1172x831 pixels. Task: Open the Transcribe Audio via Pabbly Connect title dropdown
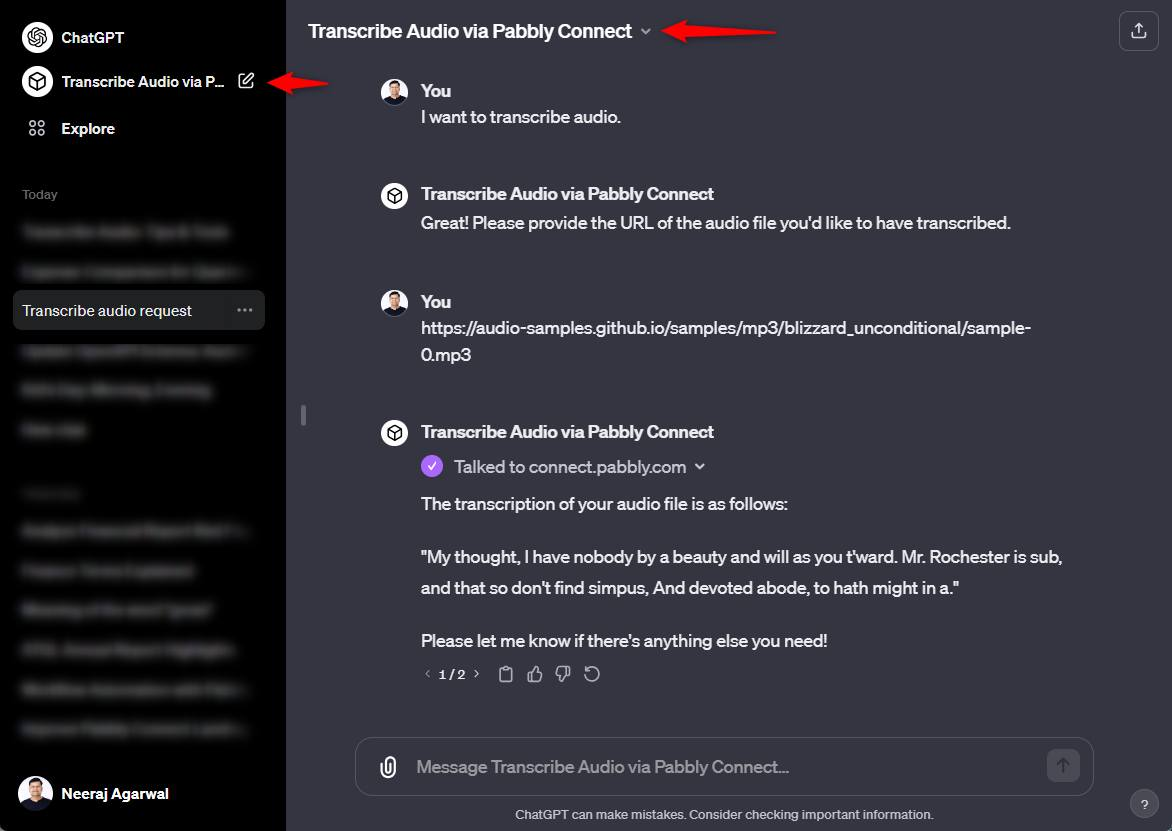click(x=646, y=31)
